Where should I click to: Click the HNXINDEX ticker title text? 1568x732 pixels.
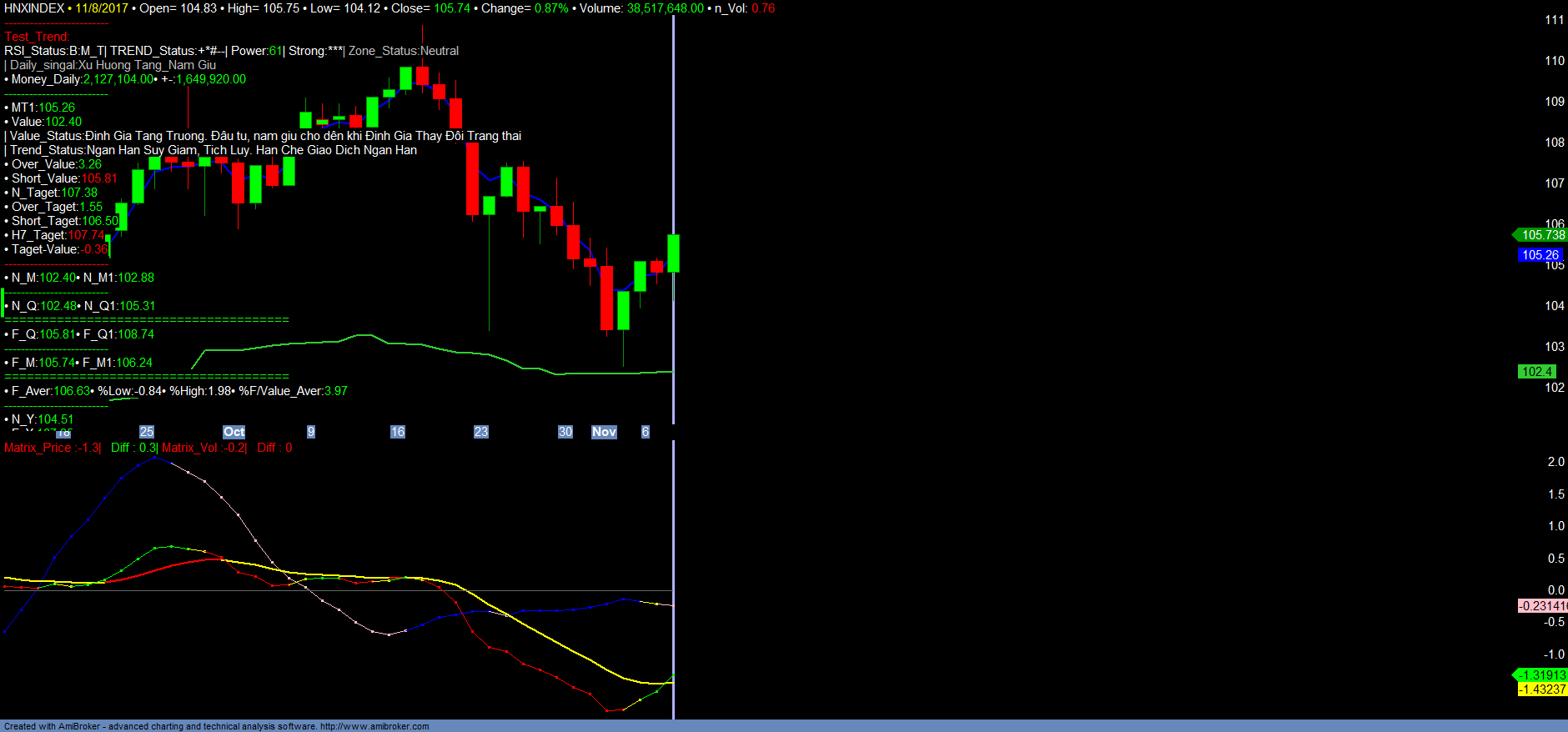pos(34,8)
